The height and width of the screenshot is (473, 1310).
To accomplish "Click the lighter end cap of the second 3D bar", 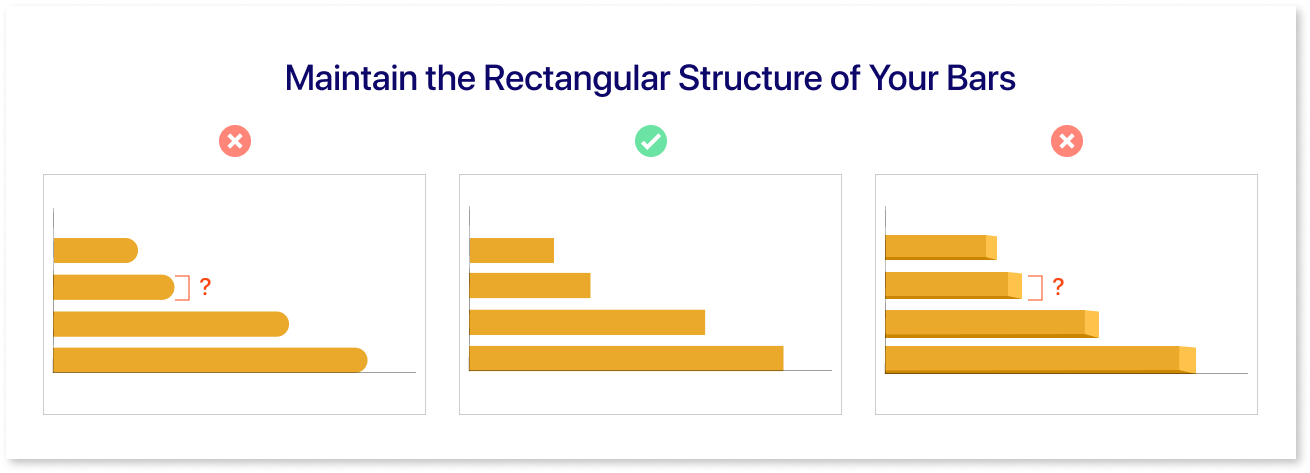I will 1014,285.
